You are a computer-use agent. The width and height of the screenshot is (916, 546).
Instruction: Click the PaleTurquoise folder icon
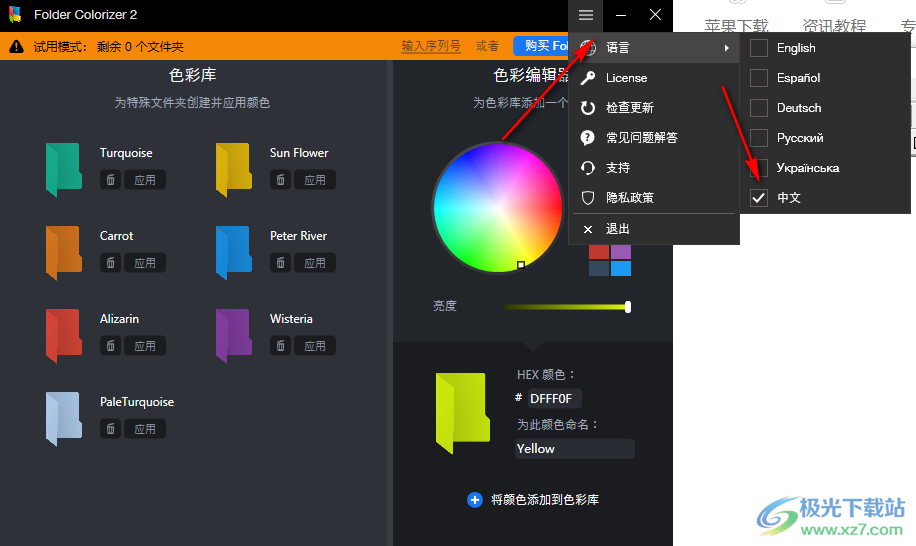64,418
